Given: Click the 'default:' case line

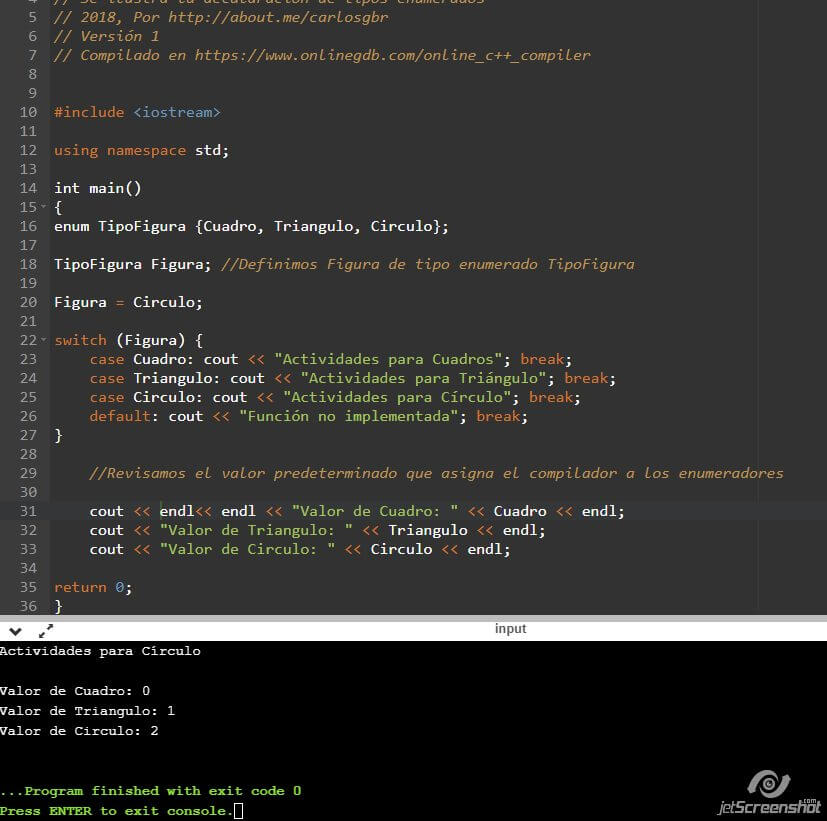Looking at the screenshot, I should coord(309,416).
